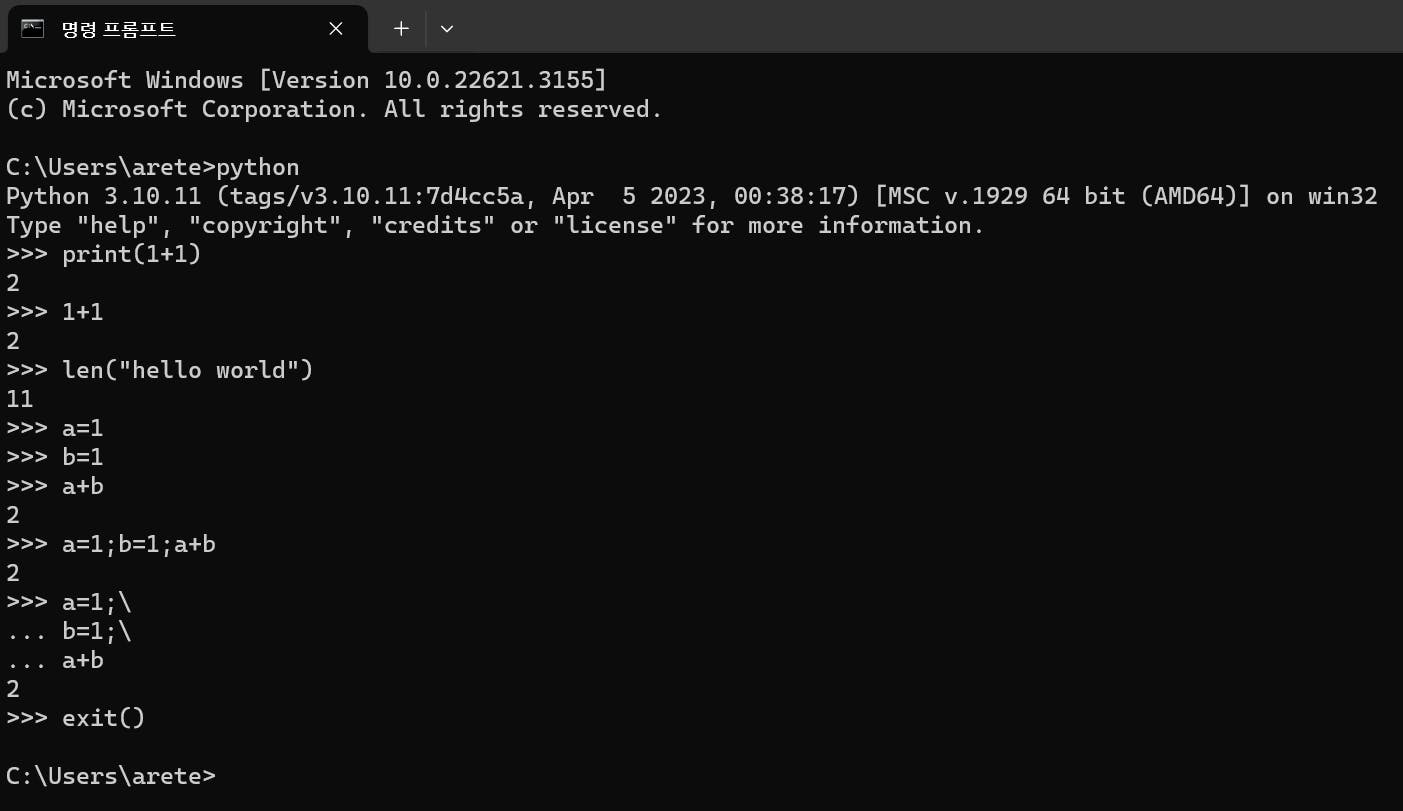Click the Python 3.10.11 version line
Image resolution: width=1403 pixels, height=811 pixels.
click(692, 196)
